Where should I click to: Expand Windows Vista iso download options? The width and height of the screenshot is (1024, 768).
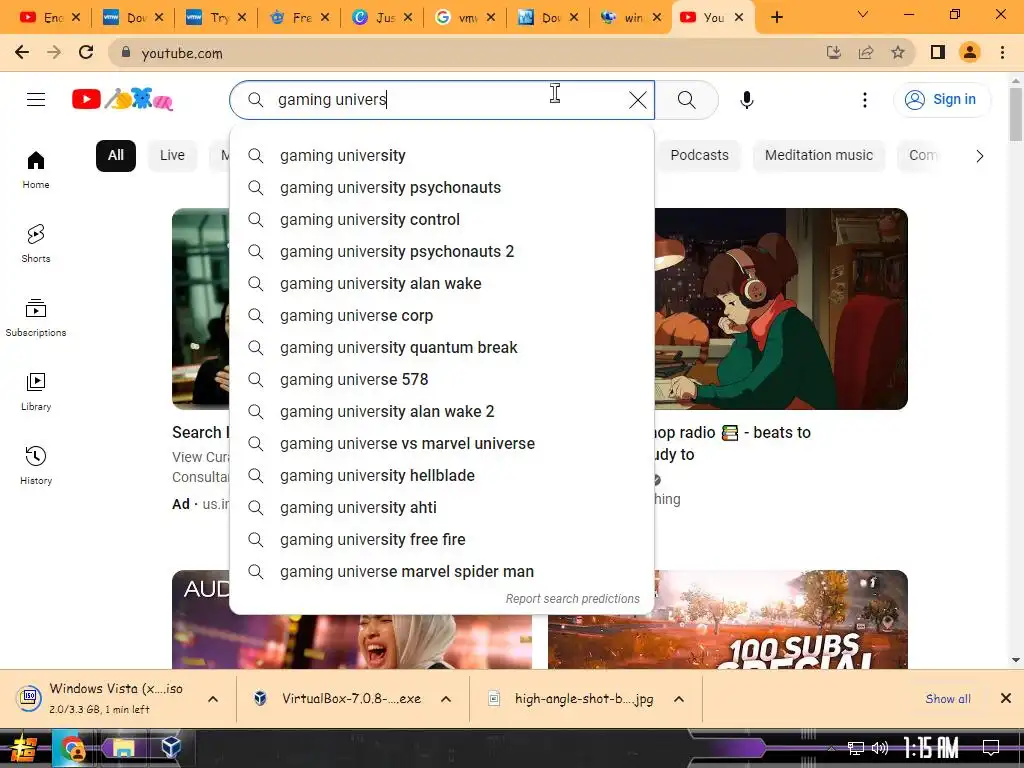coord(213,699)
